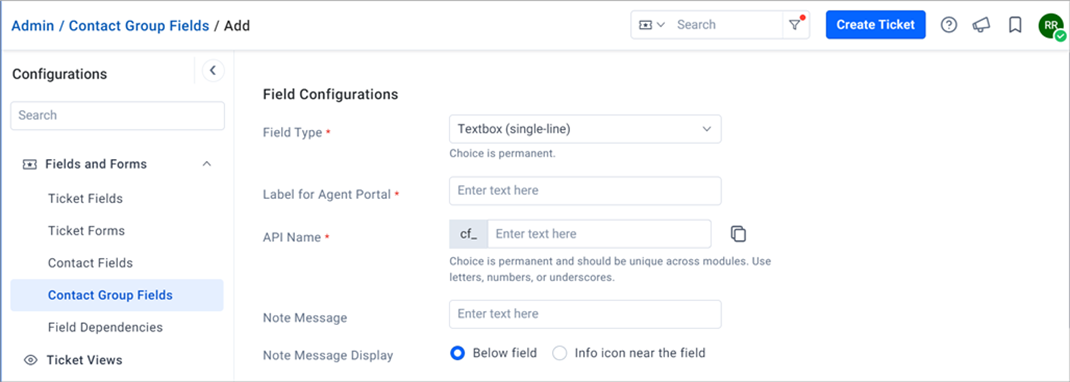Viewport: 1070px width, 382px height.
Task: Click the search filter funnel icon
Action: pos(795,25)
